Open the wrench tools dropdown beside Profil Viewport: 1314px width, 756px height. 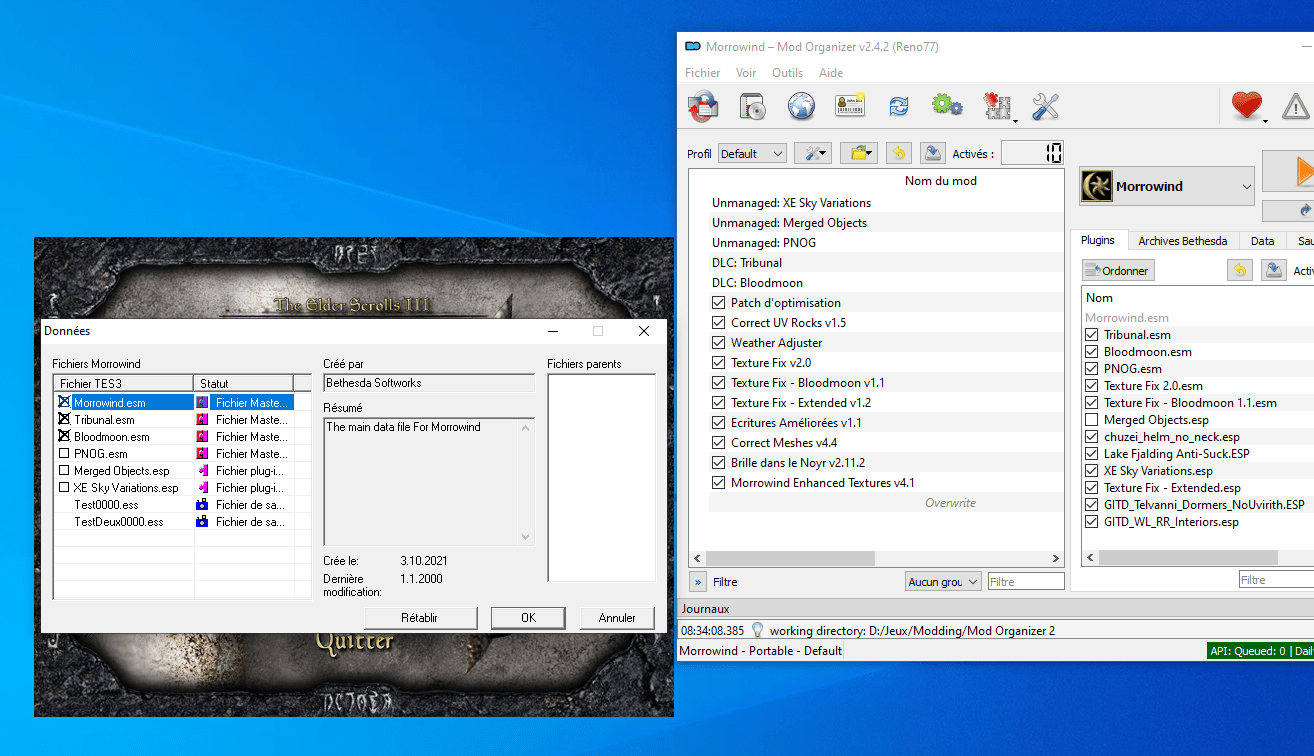pos(812,153)
